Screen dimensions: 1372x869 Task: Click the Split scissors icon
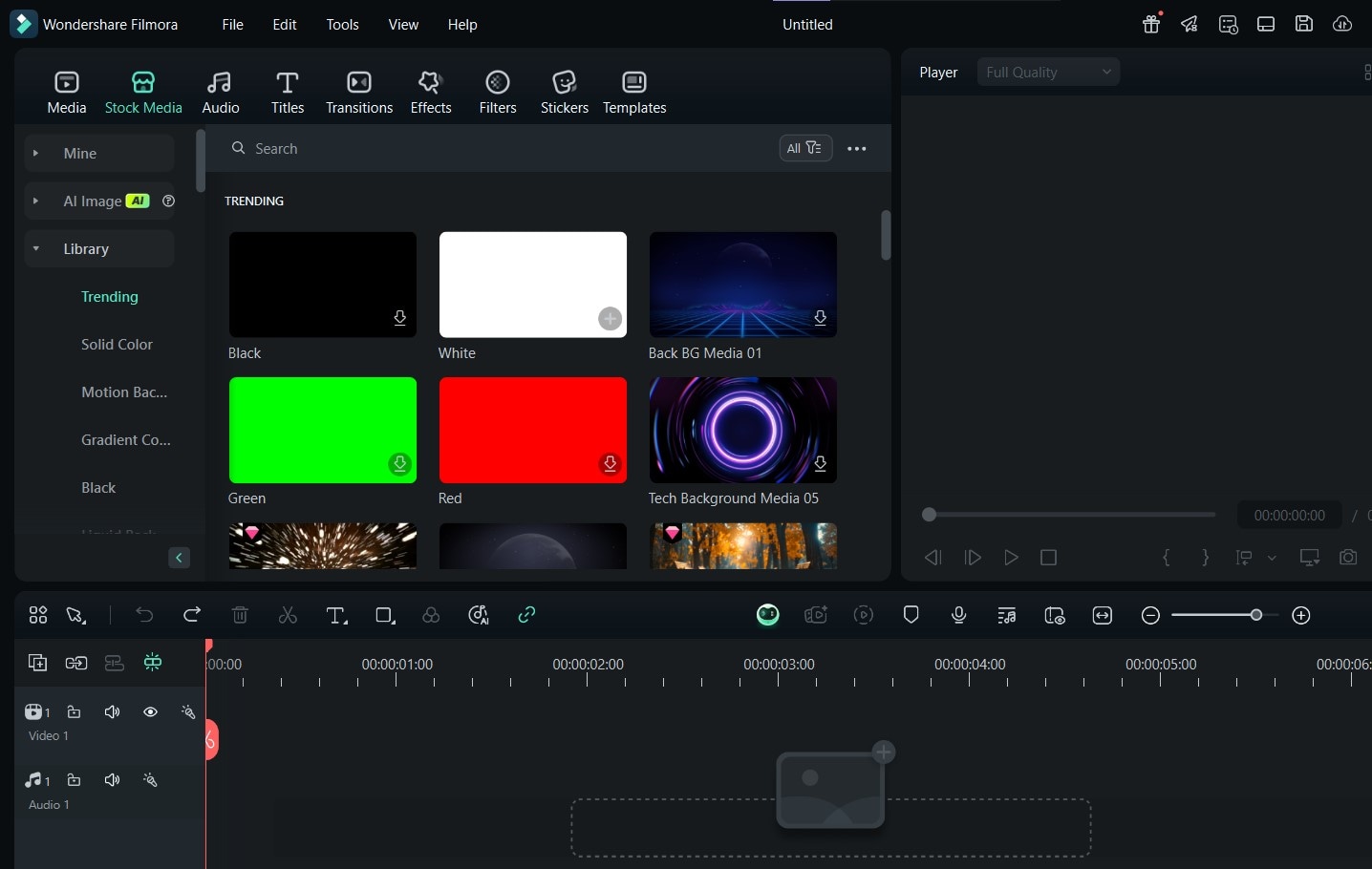pyautogui.click(x=288, y=616)
